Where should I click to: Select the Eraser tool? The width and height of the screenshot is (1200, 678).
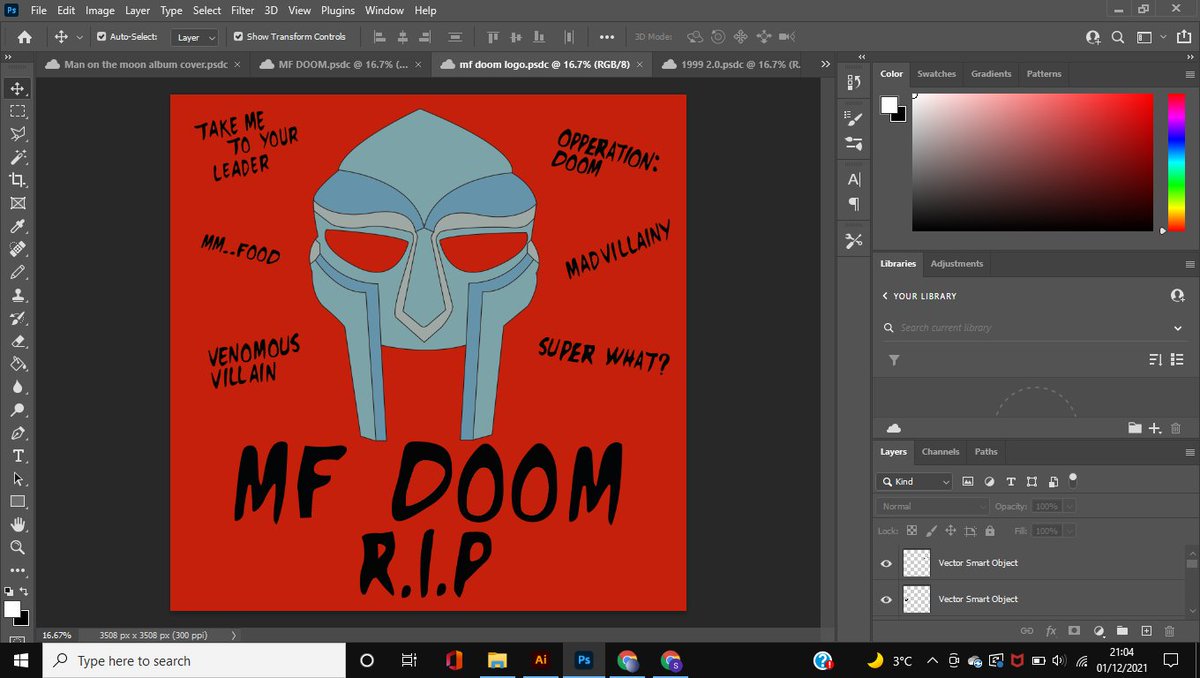tap(18, 341)
